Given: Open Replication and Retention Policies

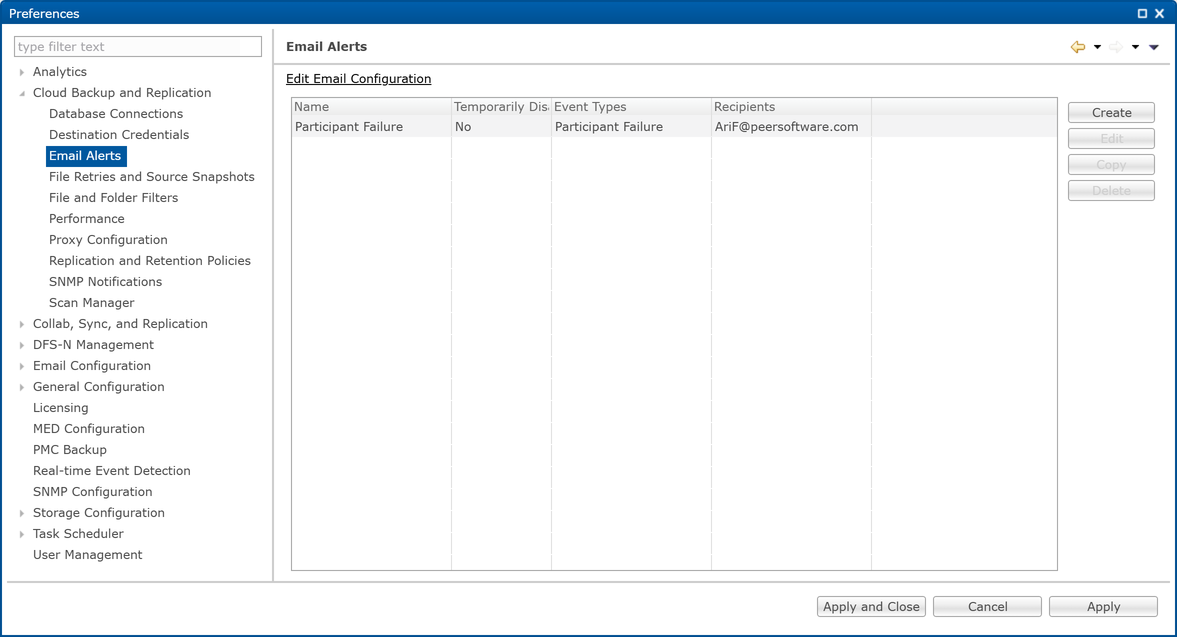Looking at the screenshot, I should coord(149,261).
